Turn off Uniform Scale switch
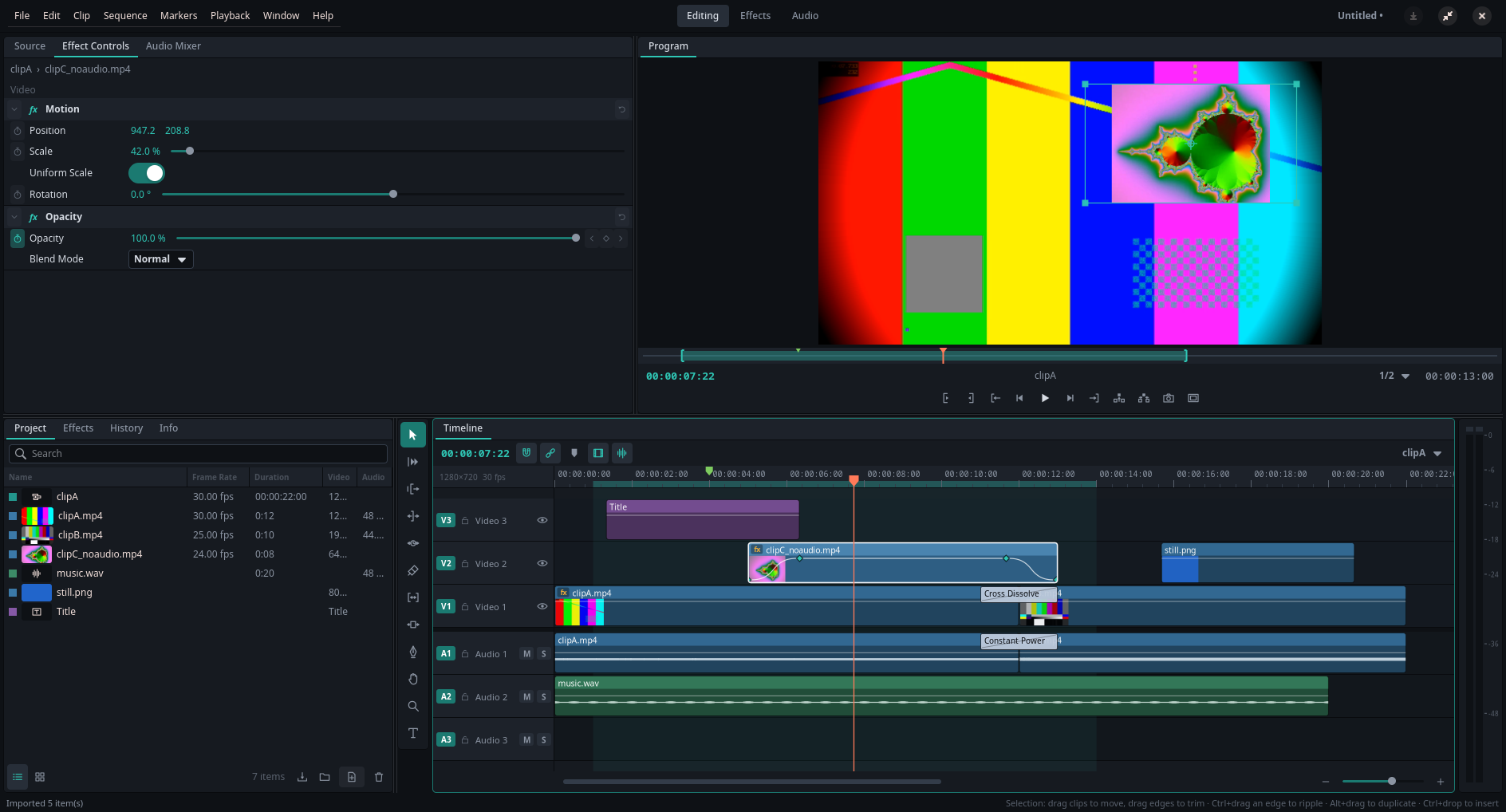This screenshot has width=1506, height=812. (x=147, y=173)
